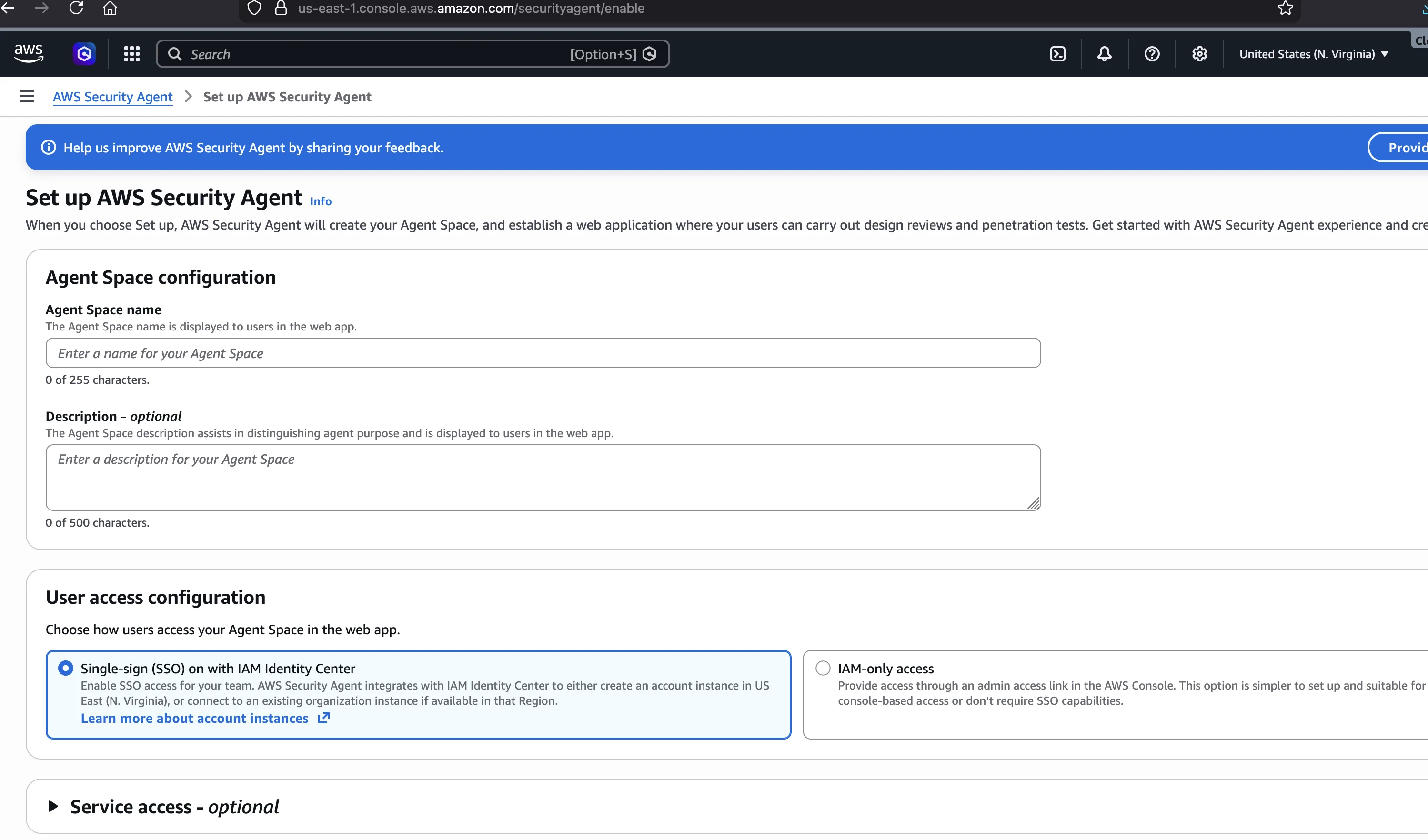Click the Amazon Q icon inside search bar
Viewport: 1428px width, 840px height.
coord(650,54)
